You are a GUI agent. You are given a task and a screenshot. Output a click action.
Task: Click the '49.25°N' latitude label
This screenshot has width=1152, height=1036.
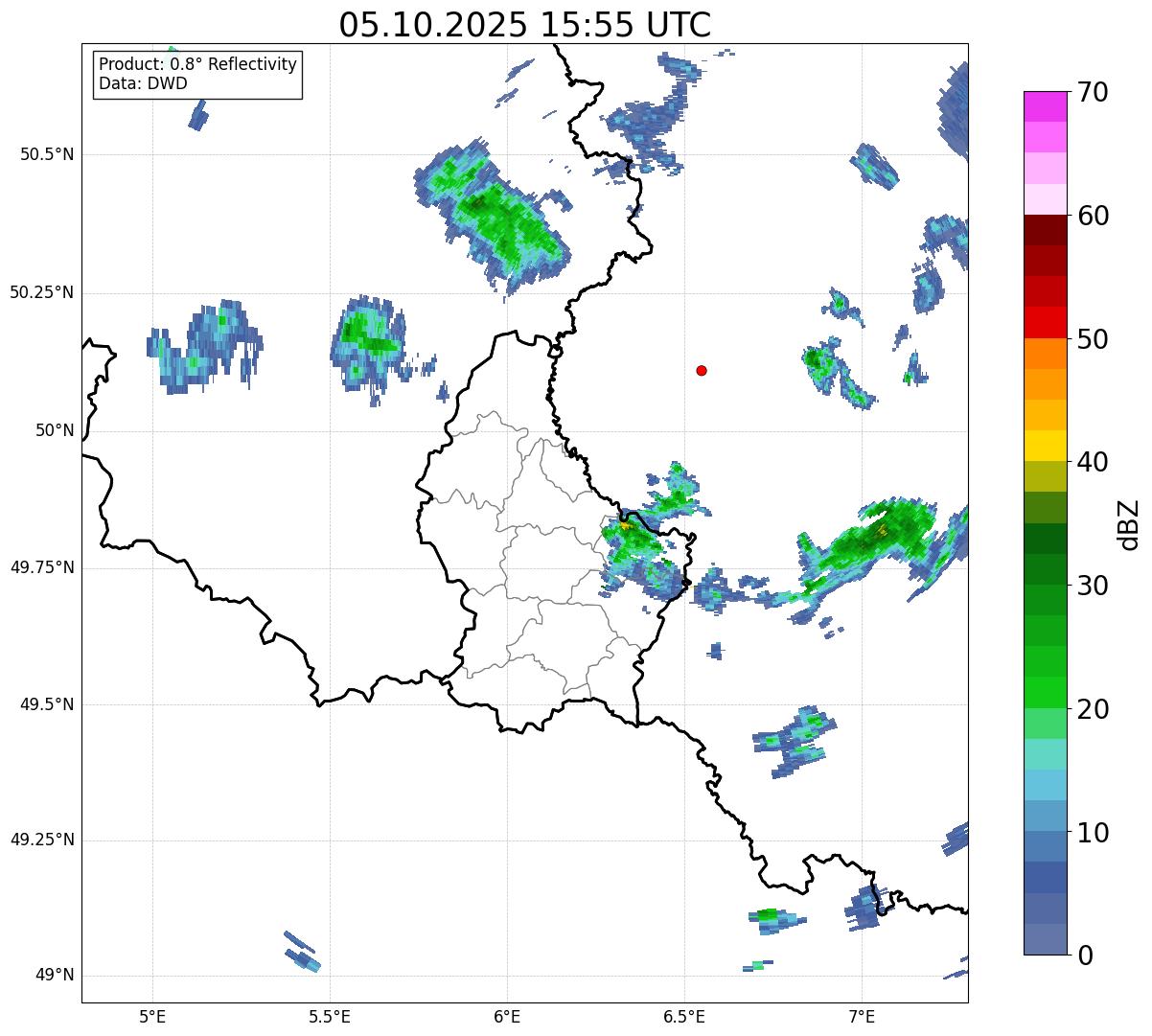(x=42, y=840)
